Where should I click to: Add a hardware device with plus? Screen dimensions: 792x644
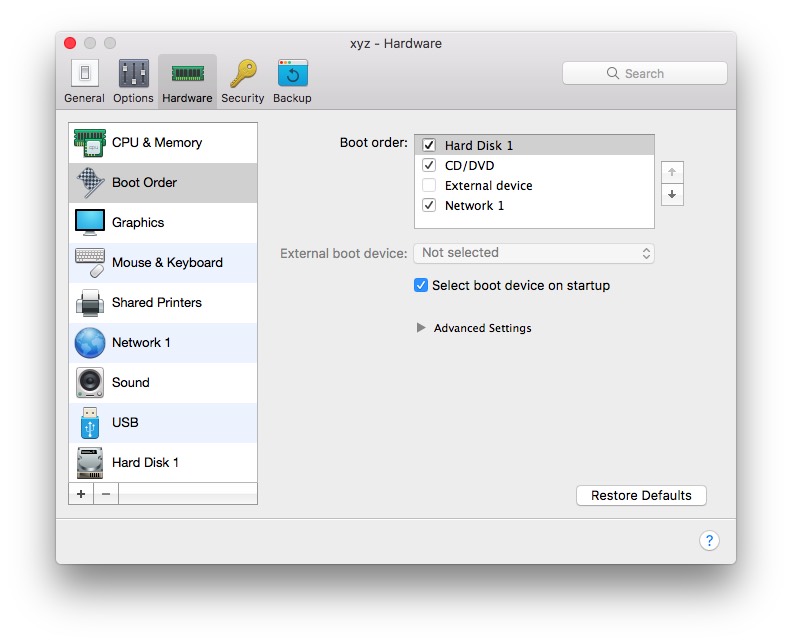pyautogui.click(x=81, y=494)
